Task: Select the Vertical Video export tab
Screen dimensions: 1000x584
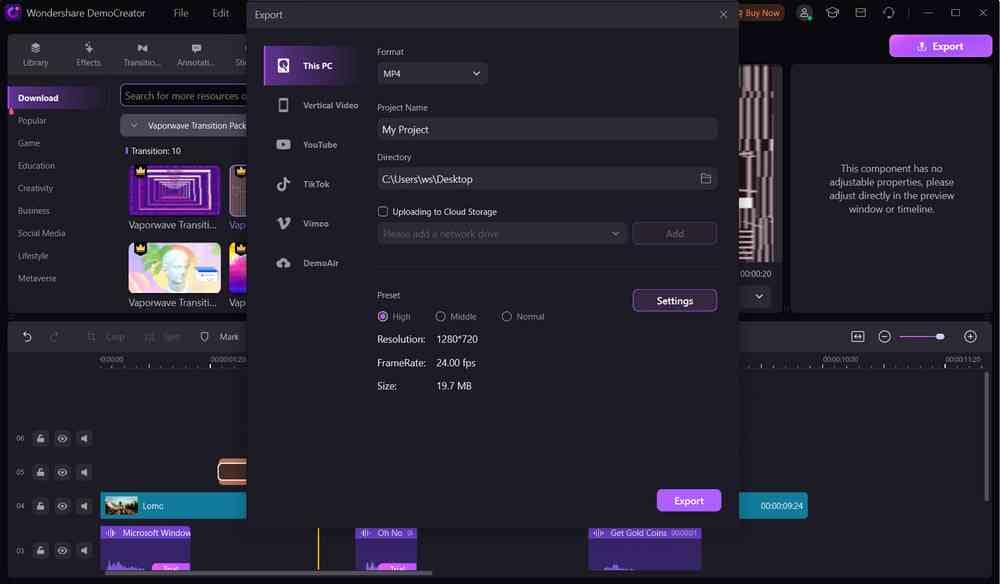Action: [x=317, y=105]
